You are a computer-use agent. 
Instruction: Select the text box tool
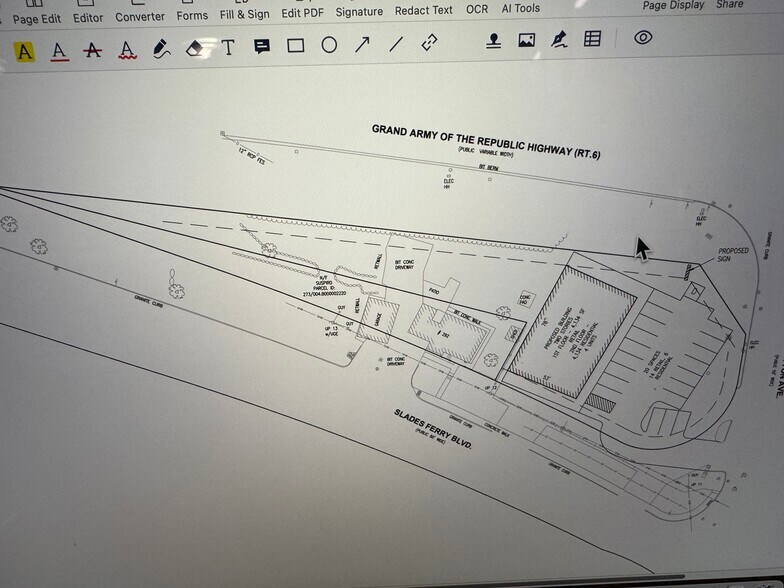229,47
